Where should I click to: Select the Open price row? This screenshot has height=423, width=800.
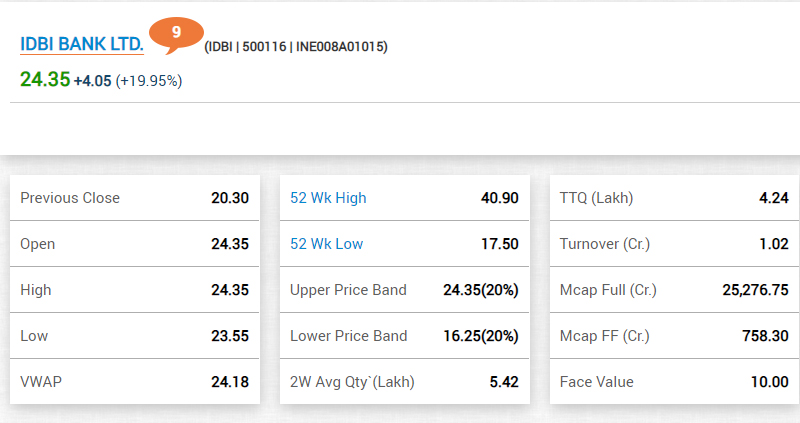coord(135,244)
